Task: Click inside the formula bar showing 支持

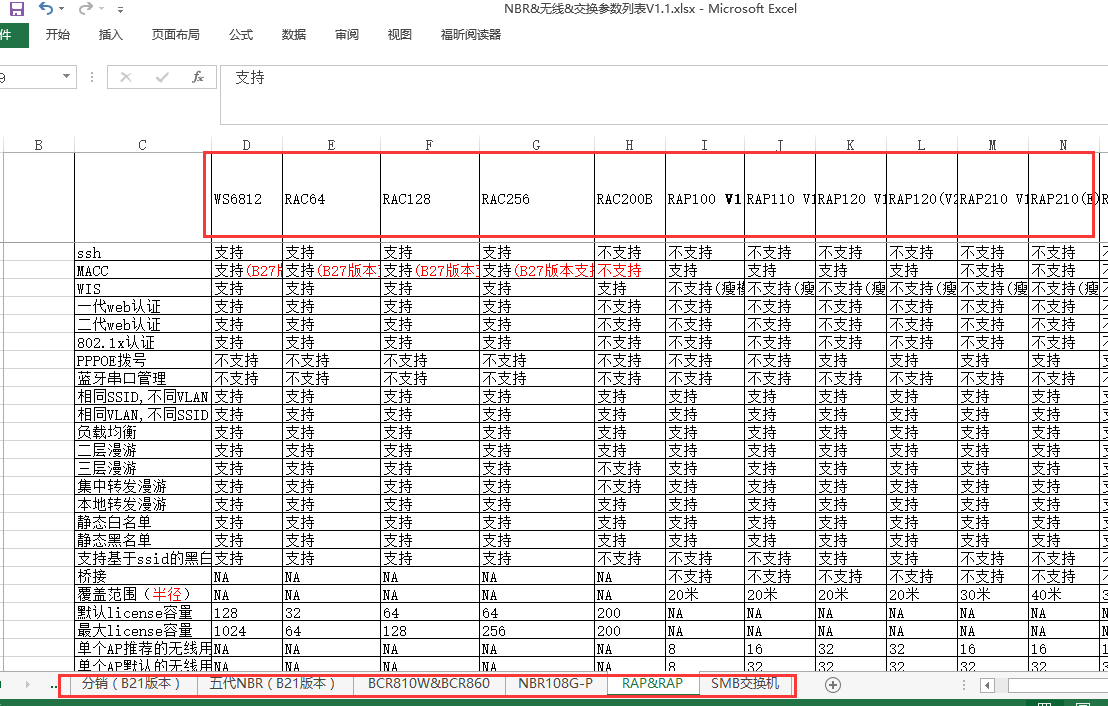Action: pos(664,95)
